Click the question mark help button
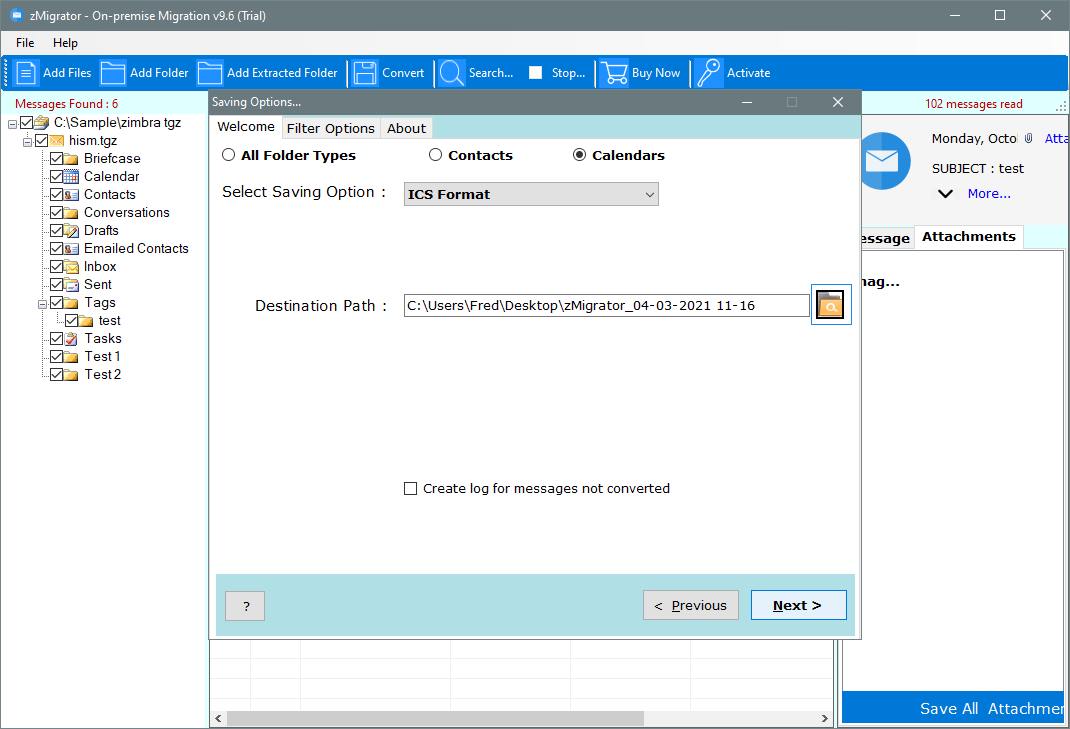The width and height of the screenshot is (1070, 729). click(245, 606)
